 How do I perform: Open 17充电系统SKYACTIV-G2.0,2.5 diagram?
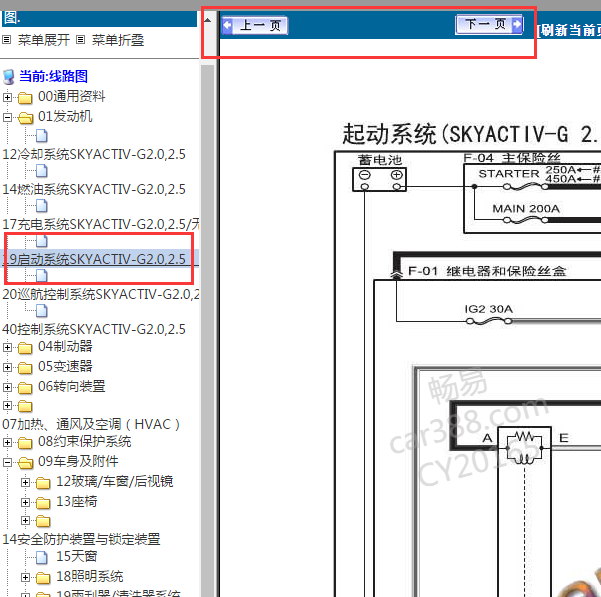click(x=100, y=224)
